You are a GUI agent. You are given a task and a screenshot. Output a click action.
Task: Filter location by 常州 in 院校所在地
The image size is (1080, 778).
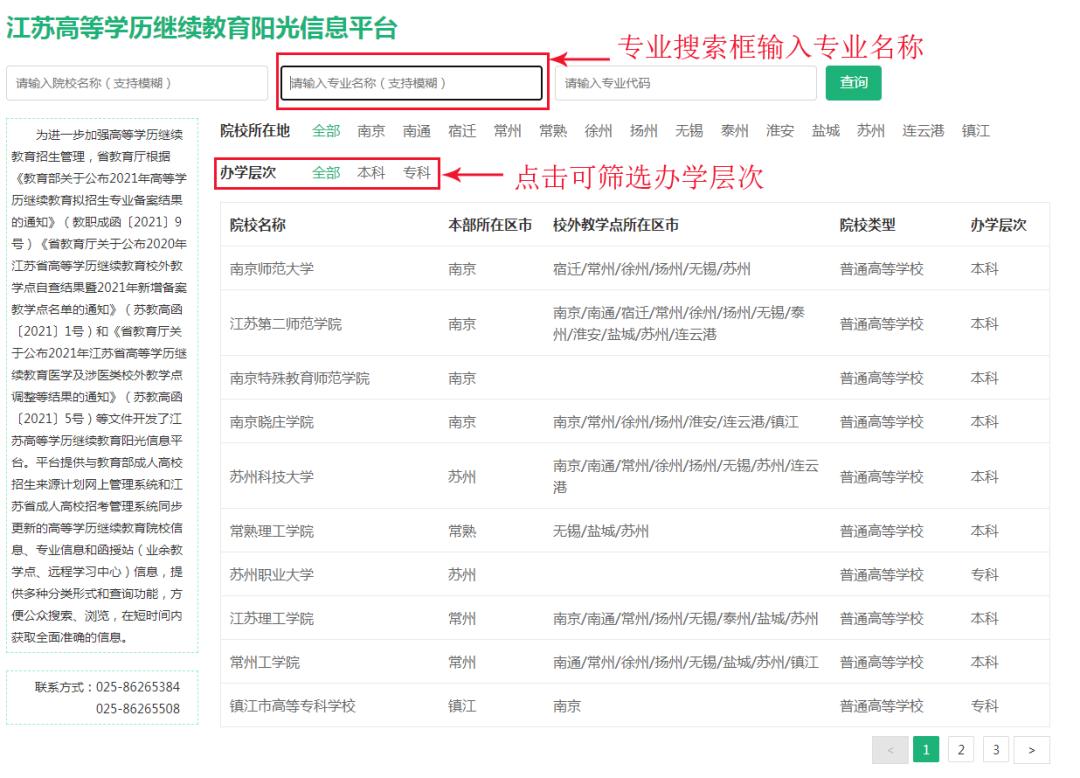(508, 131)
